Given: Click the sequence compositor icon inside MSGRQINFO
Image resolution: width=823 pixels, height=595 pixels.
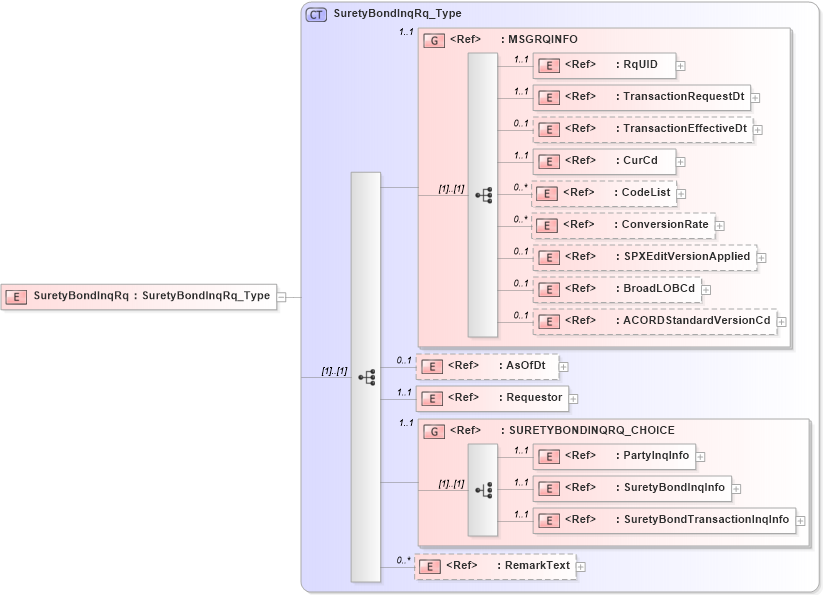Looking at the screenshot, I should 486,194.
